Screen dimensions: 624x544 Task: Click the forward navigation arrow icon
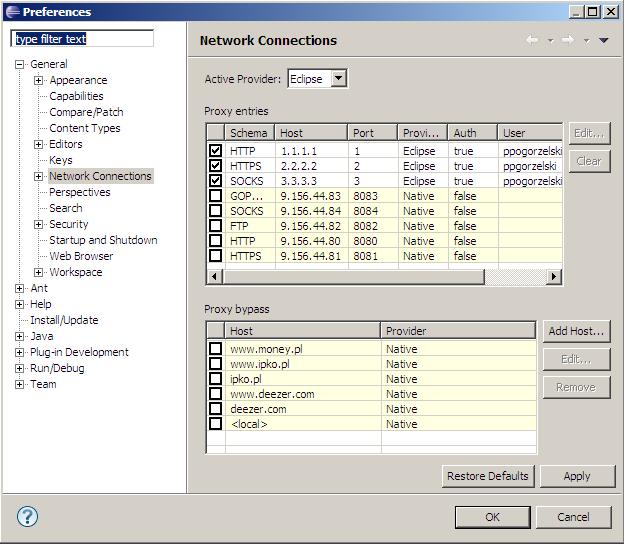click(x=568, y=40)
